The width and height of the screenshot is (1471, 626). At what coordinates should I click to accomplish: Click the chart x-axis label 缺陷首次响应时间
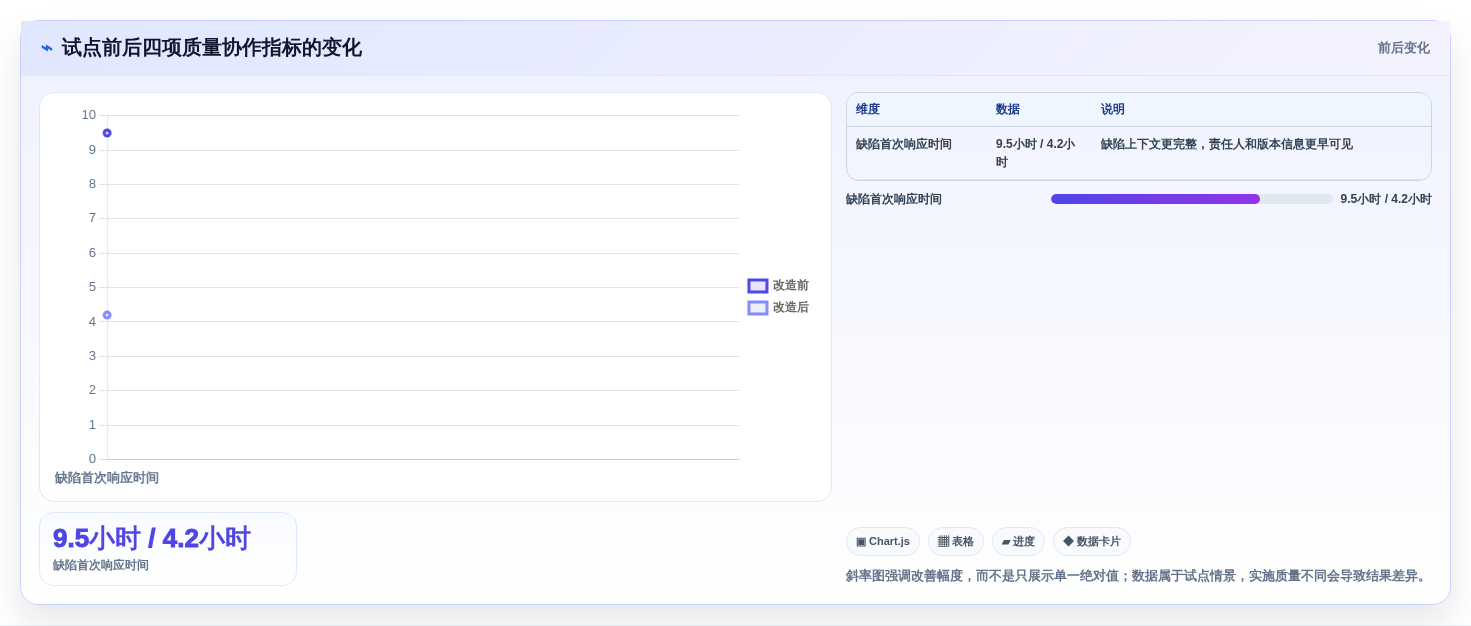coord(107,478)
